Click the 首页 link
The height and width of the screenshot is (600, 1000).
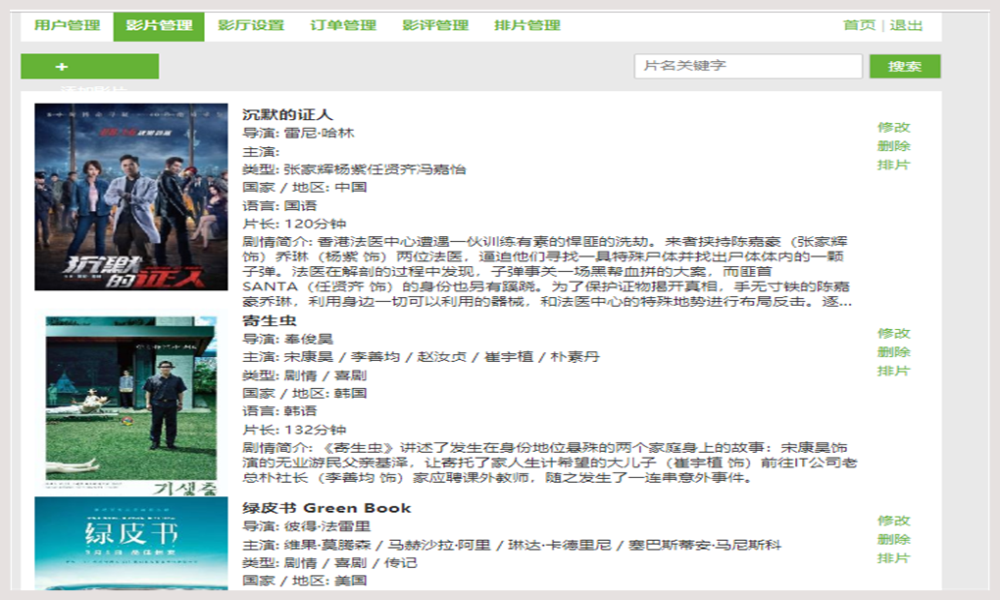[x=858, y=26]
